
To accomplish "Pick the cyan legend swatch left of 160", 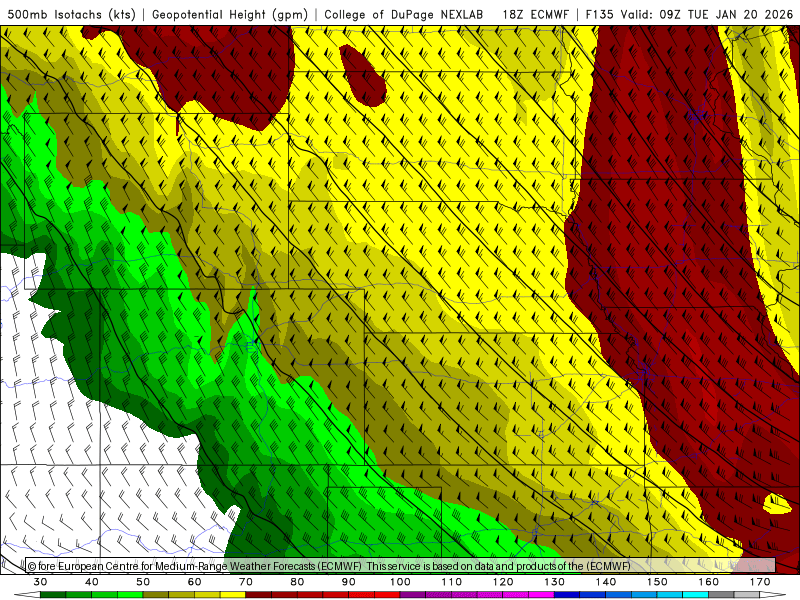I will tap(696, 595).
